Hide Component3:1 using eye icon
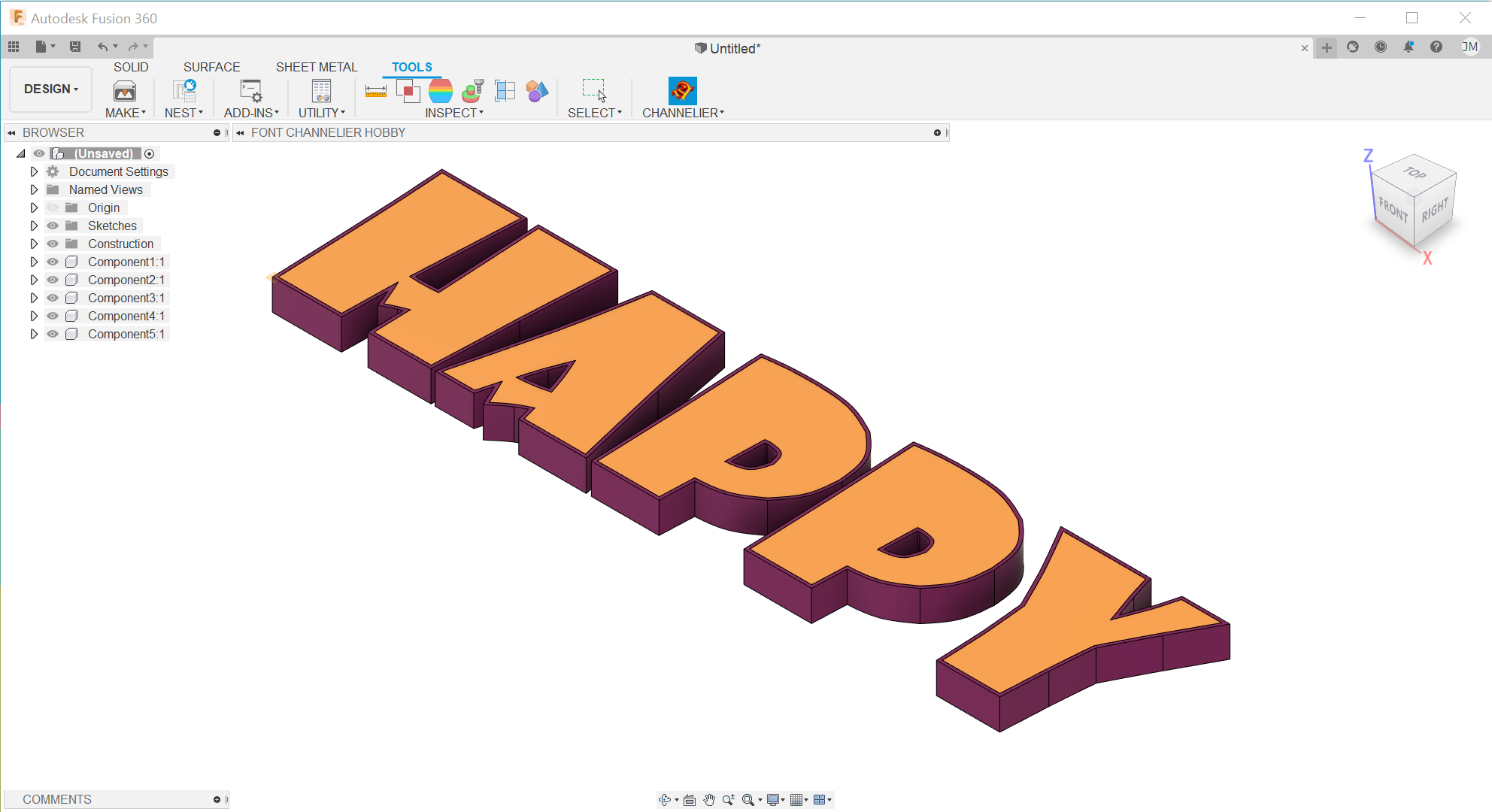 point(53,298)
